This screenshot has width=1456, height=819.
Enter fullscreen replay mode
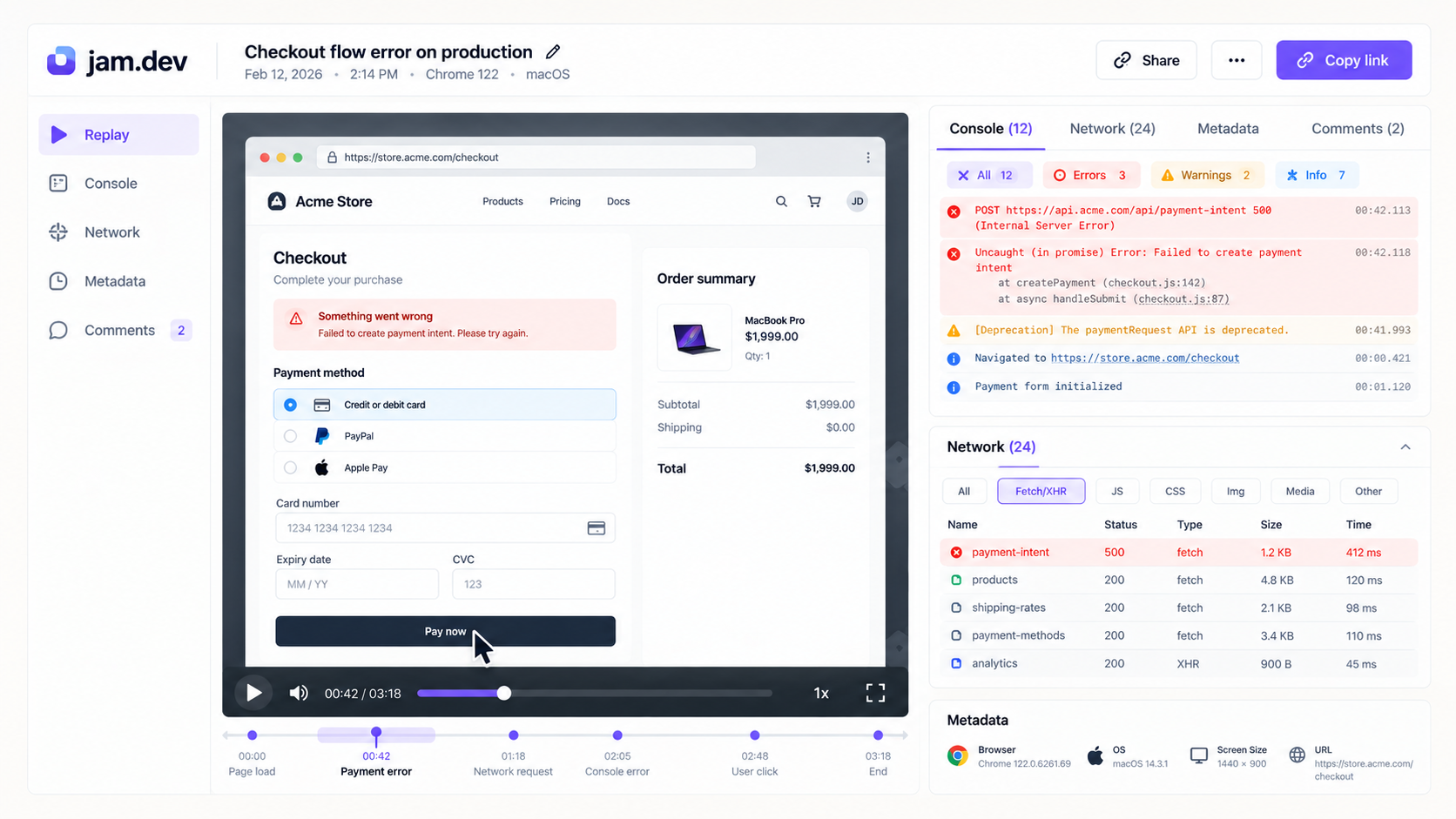pyautogui.click(x=875, y=693)
